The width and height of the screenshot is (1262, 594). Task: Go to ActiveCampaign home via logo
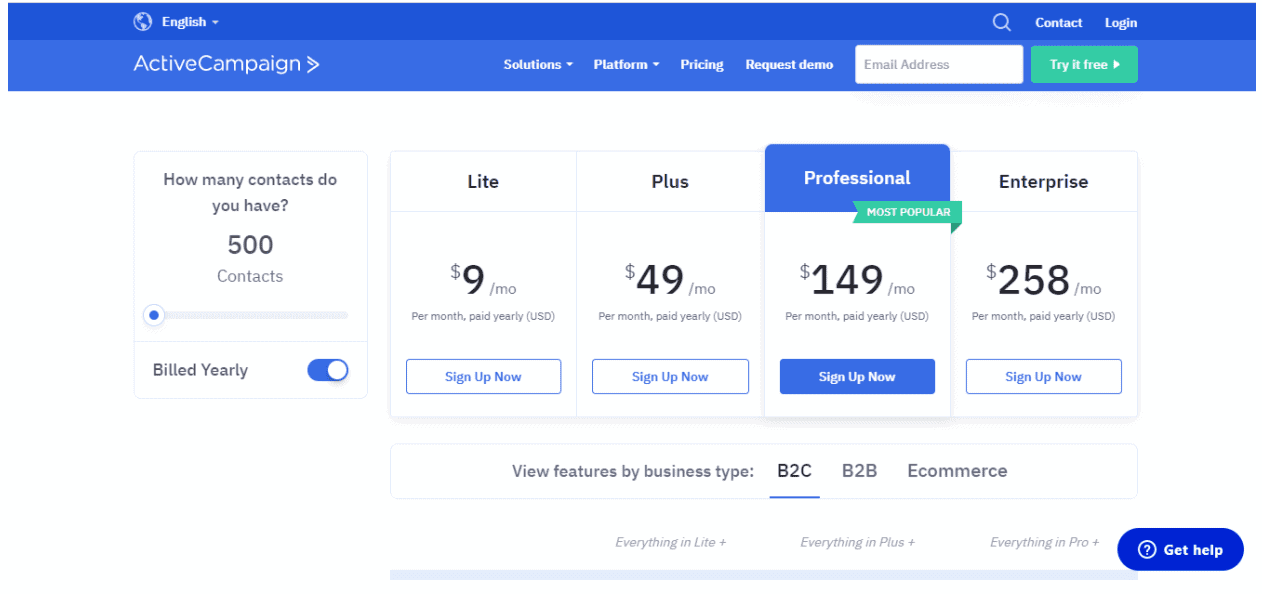click(x=227, y=64)
